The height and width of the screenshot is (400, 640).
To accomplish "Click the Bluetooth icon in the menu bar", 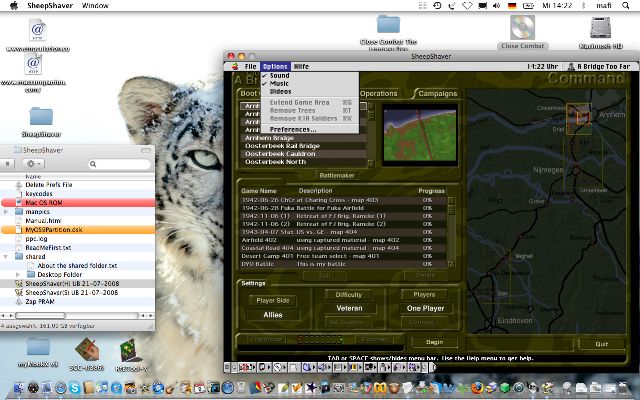I will point(583,6).
